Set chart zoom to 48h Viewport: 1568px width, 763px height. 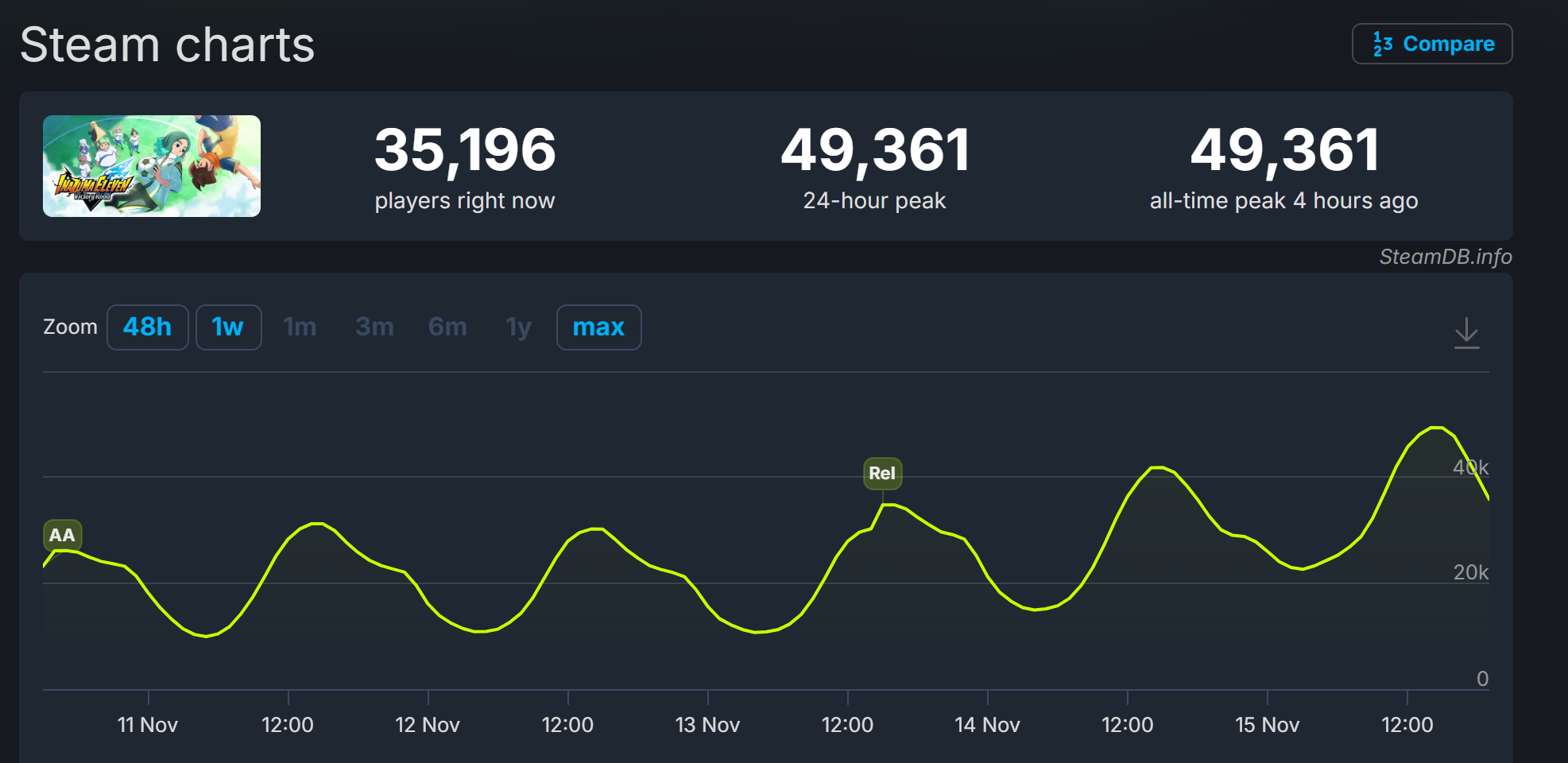148,327
